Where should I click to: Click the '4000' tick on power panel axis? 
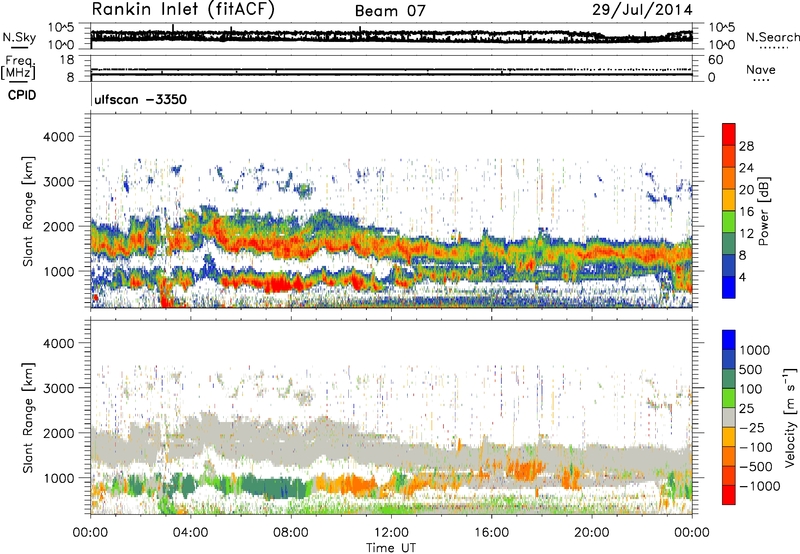click(59, 137)
